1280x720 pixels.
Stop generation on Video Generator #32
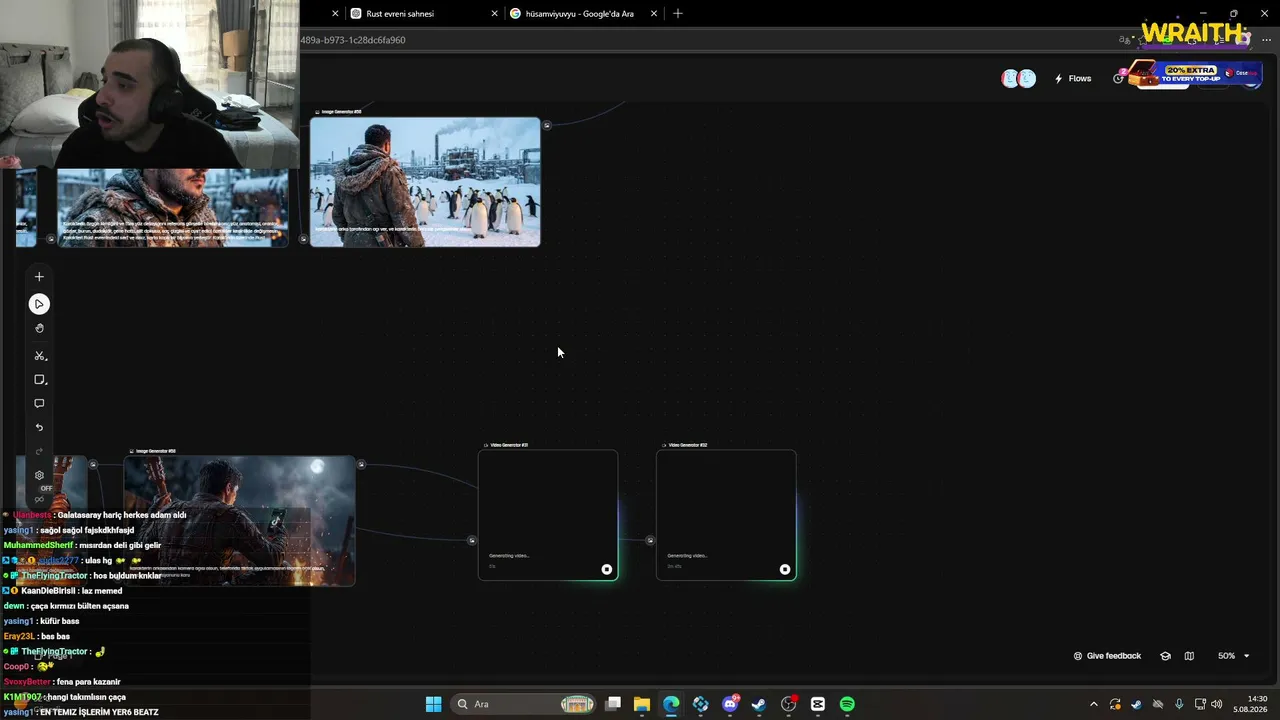coord(785,569)
